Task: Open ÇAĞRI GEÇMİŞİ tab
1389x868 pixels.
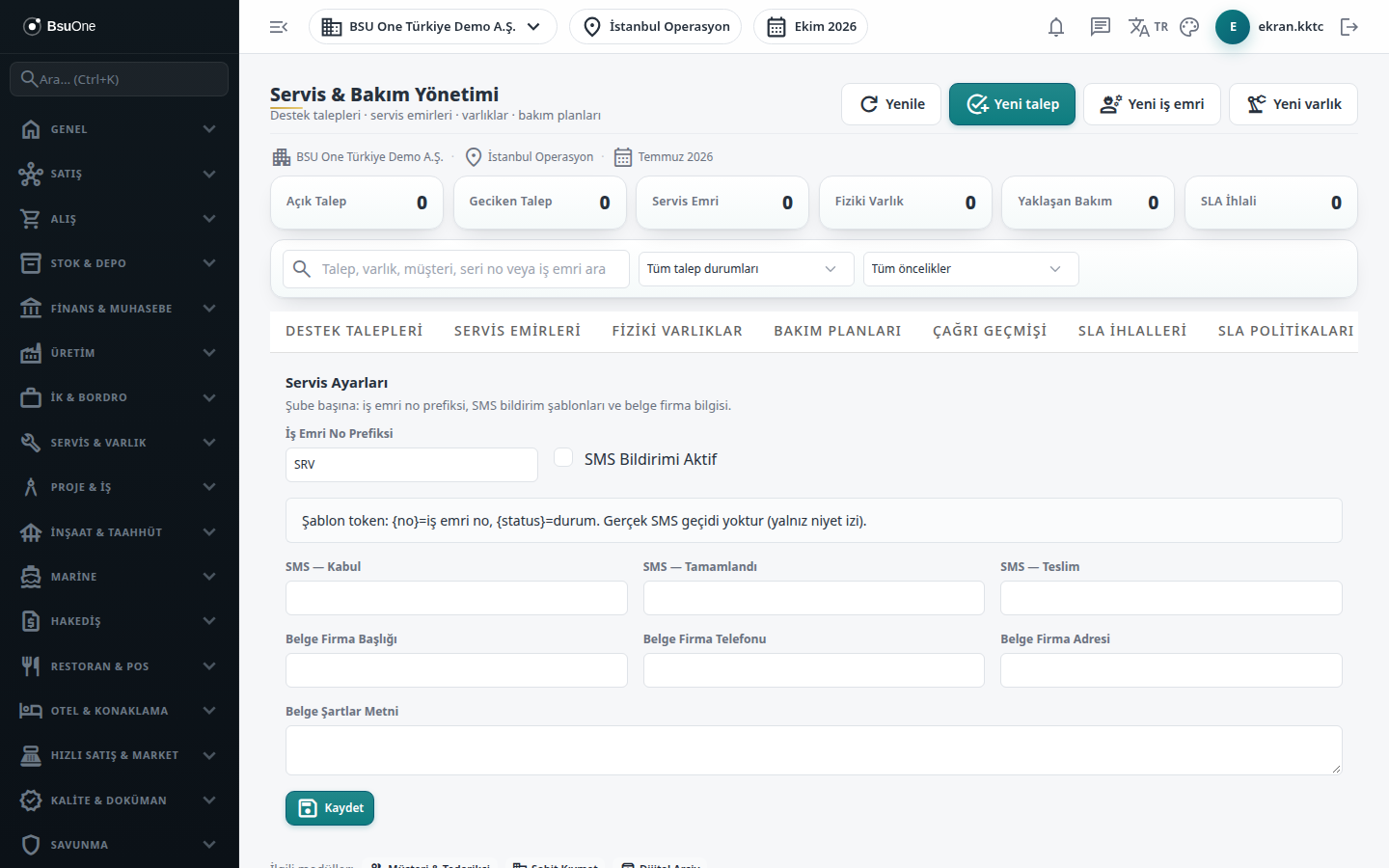Action: click(x=990, y=331)
